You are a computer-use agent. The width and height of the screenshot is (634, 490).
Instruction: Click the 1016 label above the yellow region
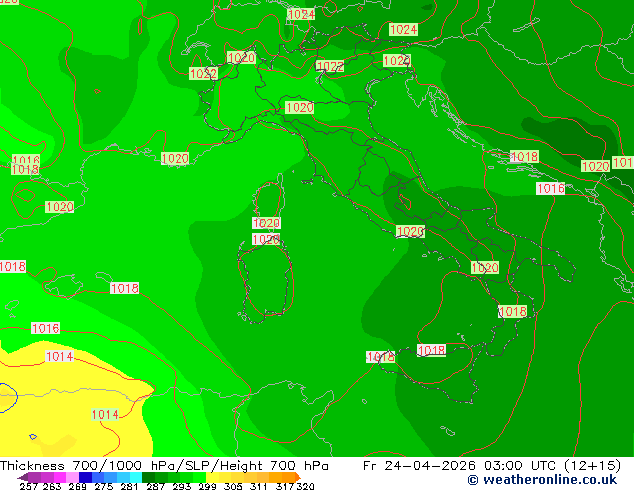click(x=45, y=328)
